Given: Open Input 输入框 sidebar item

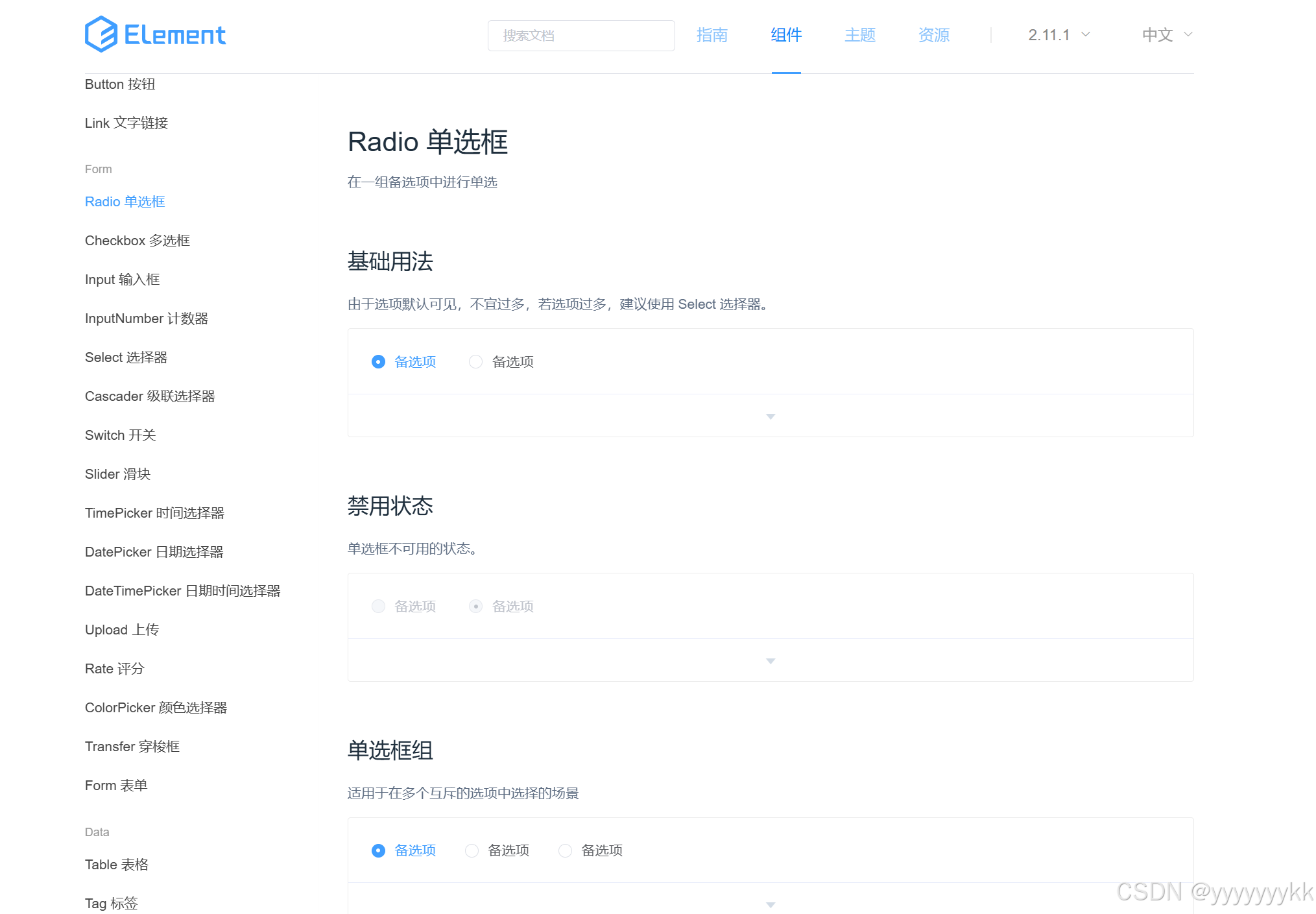Looking at the screenshot, I should coord(123,280).
